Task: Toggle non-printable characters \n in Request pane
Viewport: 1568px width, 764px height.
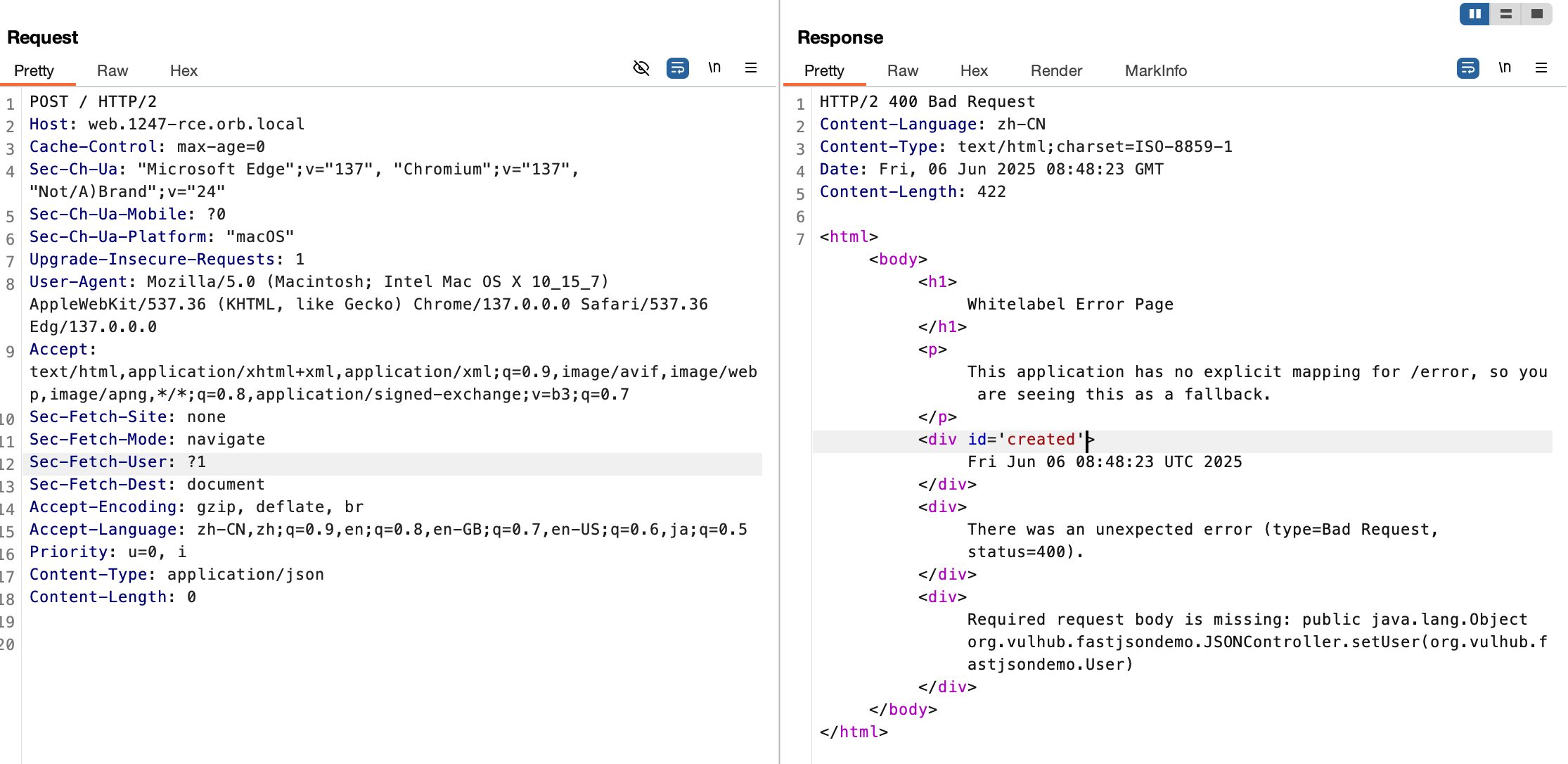Action: tap(714, 68)
